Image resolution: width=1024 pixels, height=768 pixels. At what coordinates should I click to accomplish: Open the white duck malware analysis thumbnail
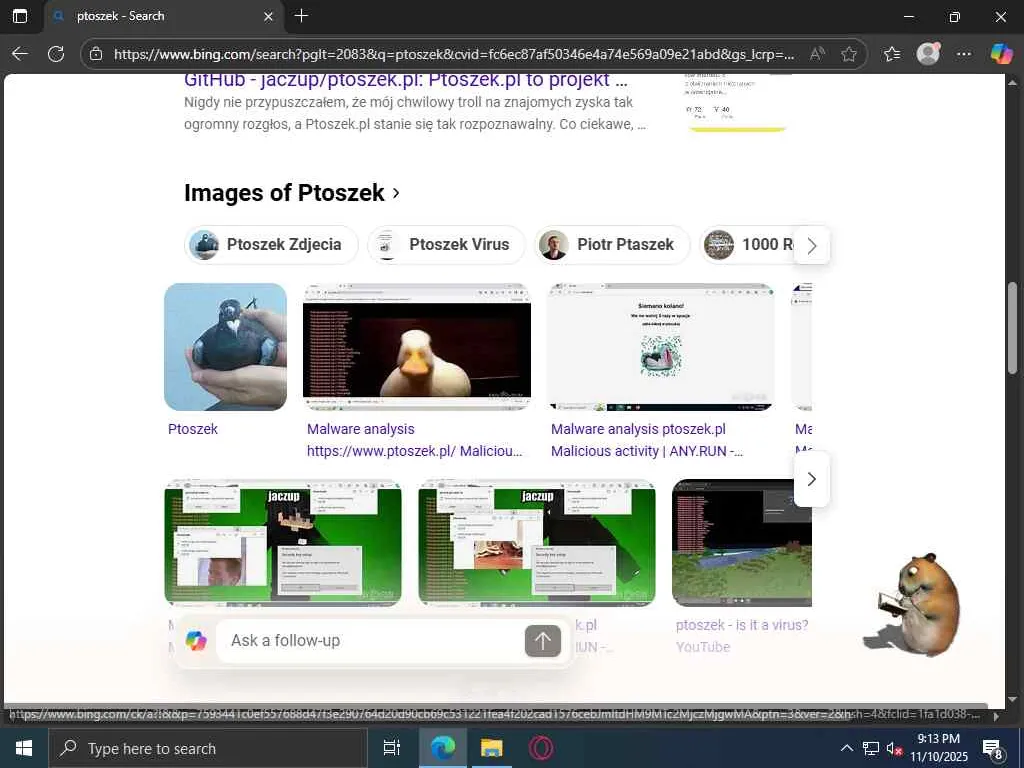coord(417,347)
